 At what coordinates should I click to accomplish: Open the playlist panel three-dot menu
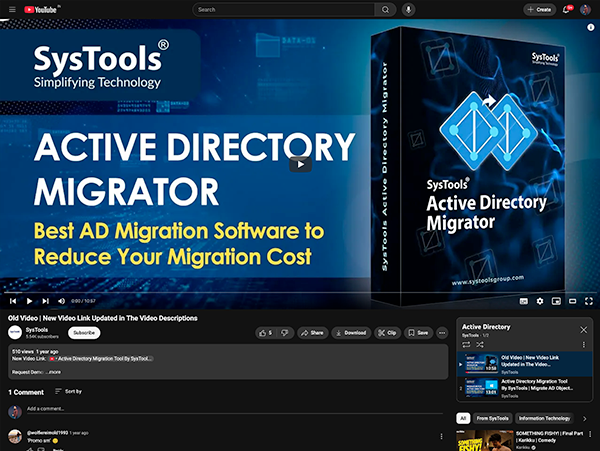point(584,345)
